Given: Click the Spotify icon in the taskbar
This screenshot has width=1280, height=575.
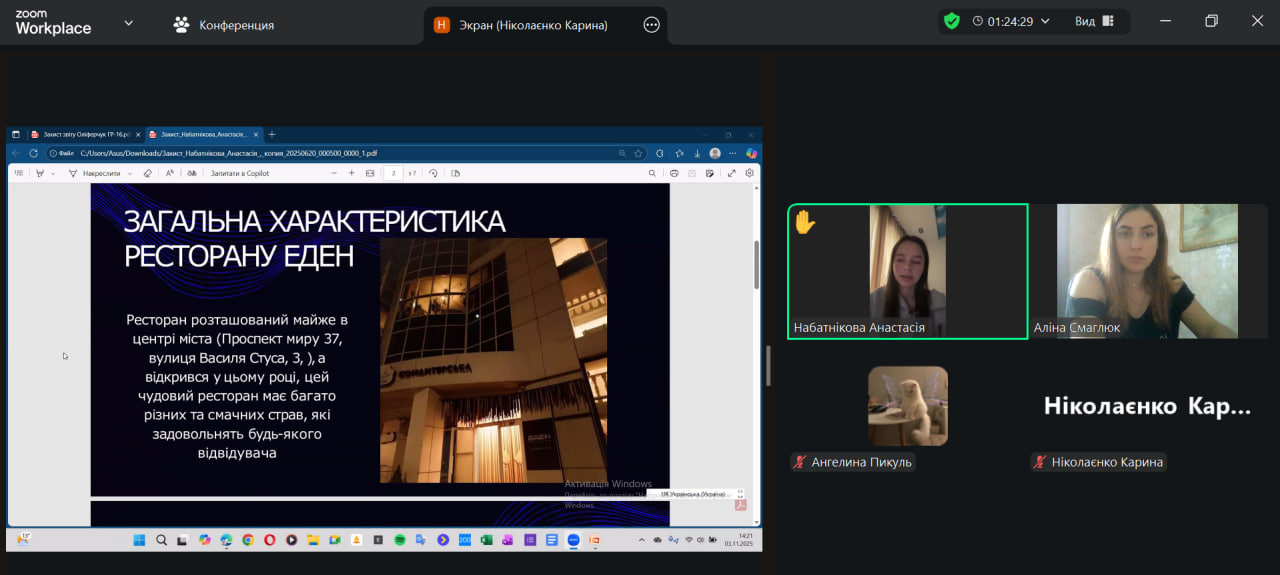Looking at the screenshot, I should pos(399,540).
